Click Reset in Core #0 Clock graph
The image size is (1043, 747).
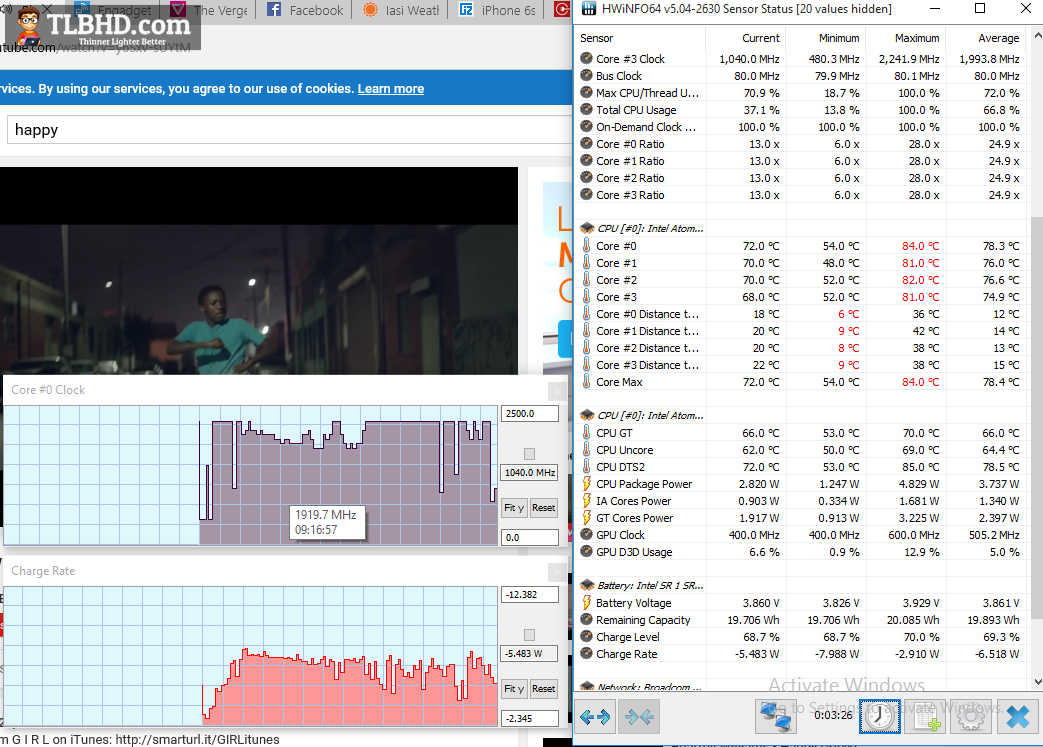click(x=543, y=508)
